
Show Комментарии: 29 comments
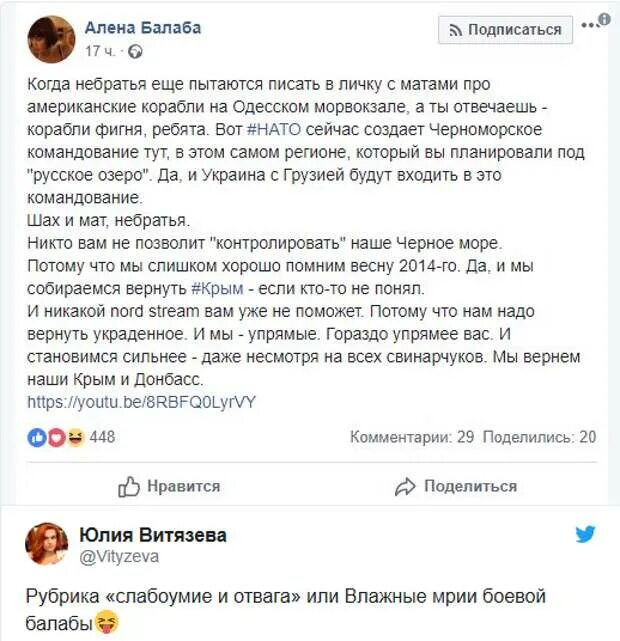click(x=412, y=437)
